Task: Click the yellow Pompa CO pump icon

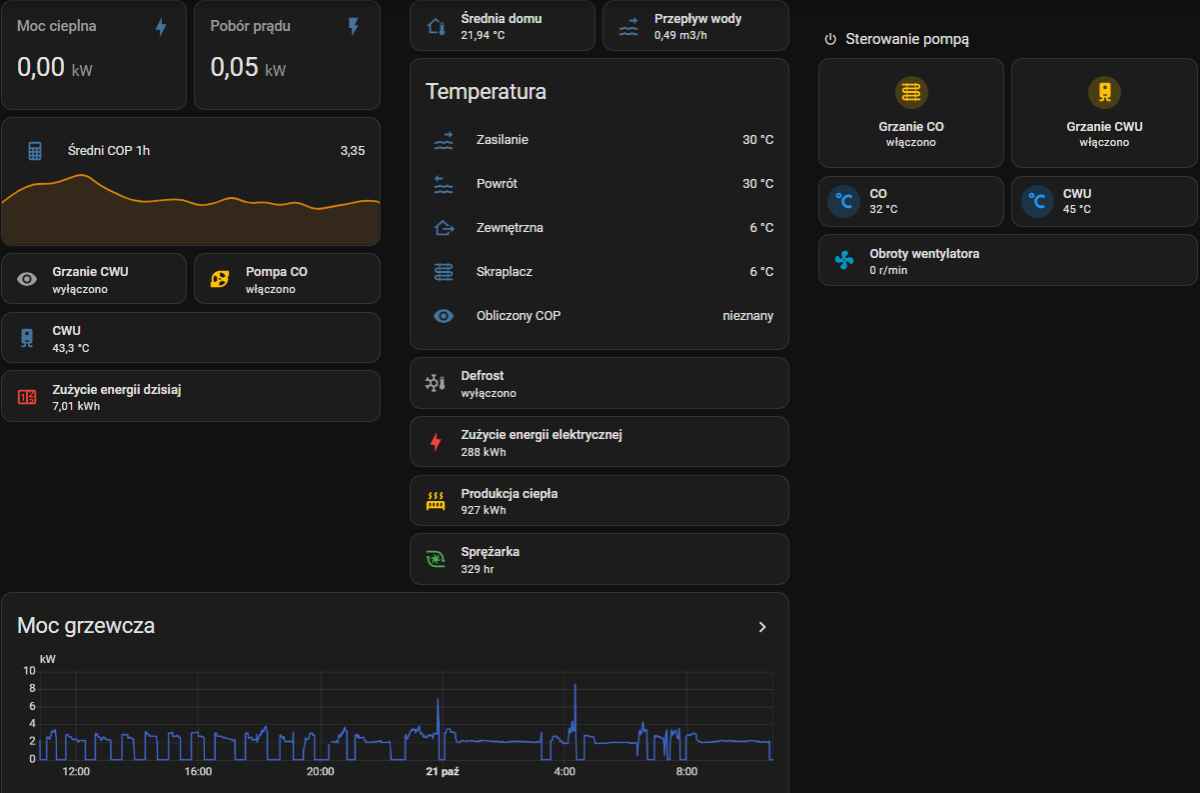Action: click(x=220, y=279)
